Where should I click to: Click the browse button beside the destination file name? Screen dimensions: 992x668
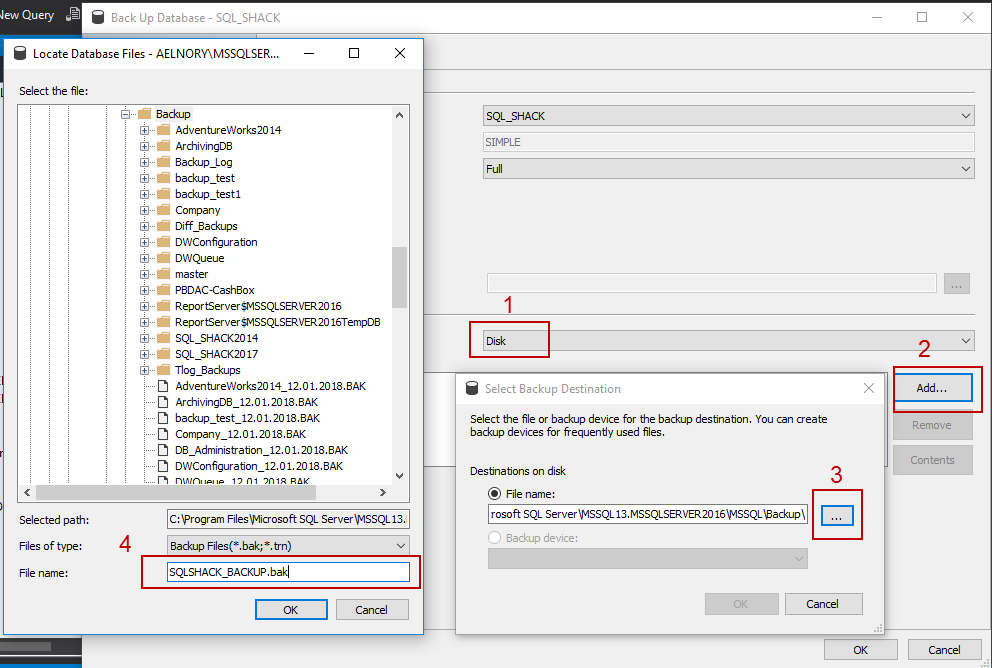tap(837, 516)
